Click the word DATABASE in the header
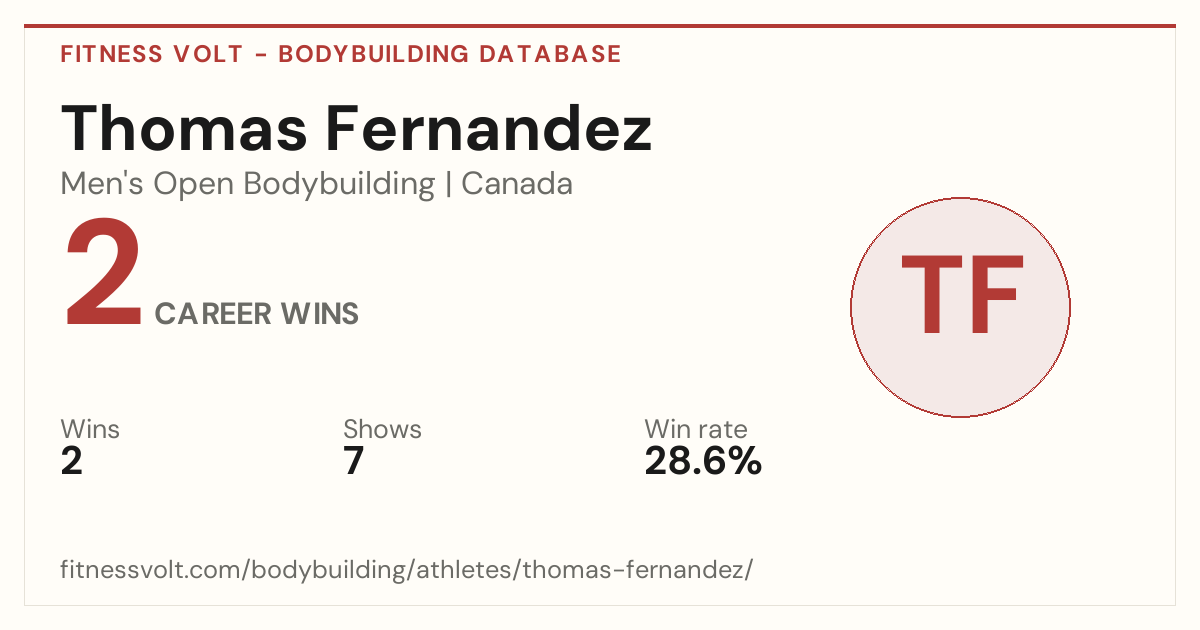Image resolution: width=1200 pixels, height=630 pixels. click(550, 54)
